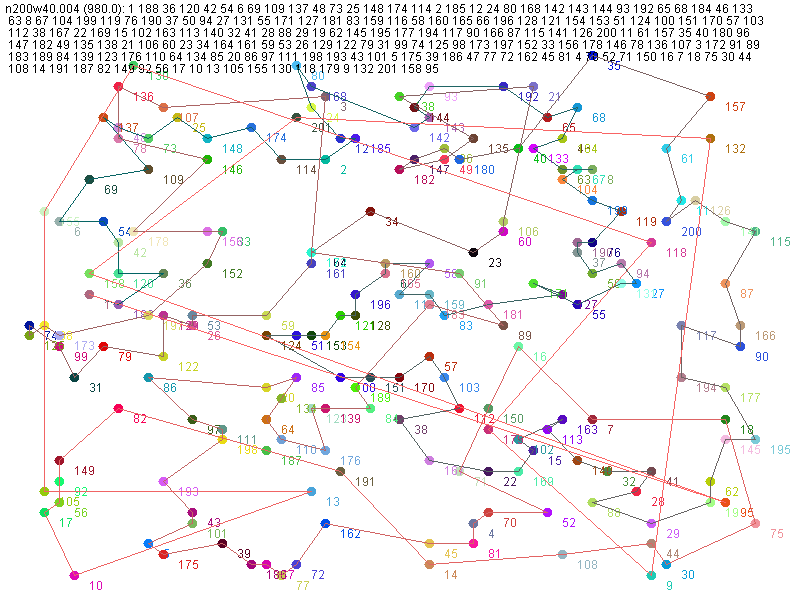Click the dark red node labeled 149
This screenshot has width=800, height=600.
point(59,460)
